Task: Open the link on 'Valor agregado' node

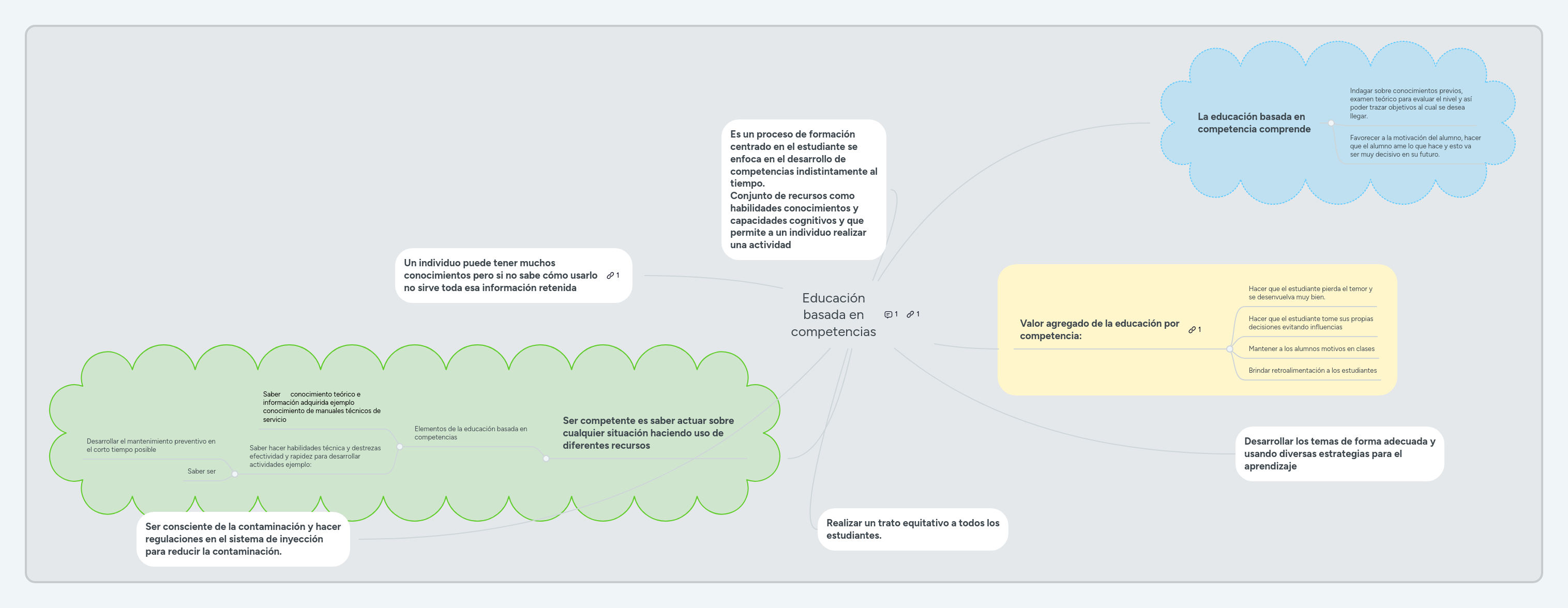Action: [x=1193, y=330]
